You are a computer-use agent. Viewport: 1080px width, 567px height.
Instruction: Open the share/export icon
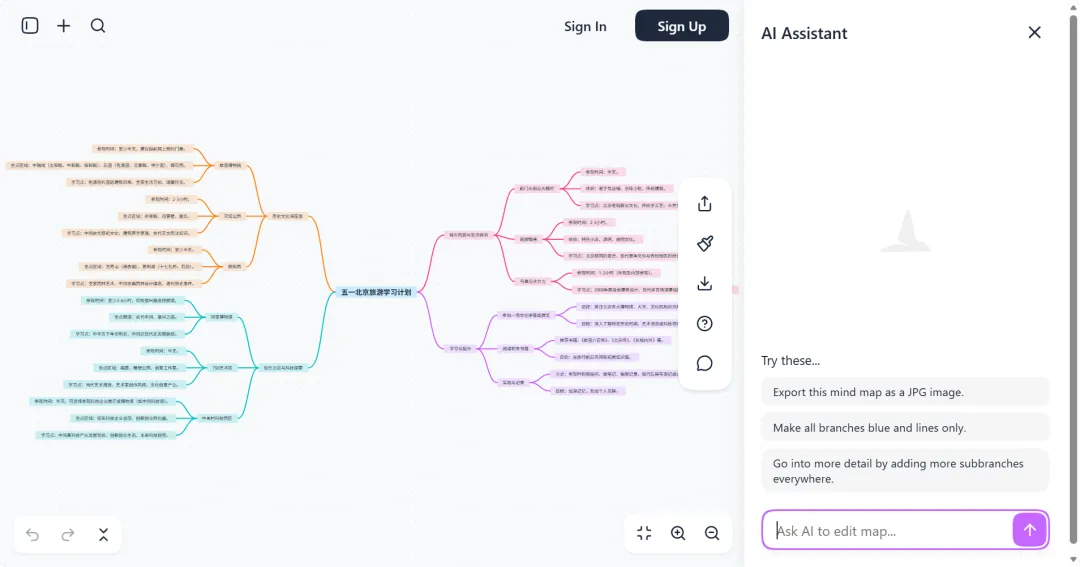(x=705, y=204)
